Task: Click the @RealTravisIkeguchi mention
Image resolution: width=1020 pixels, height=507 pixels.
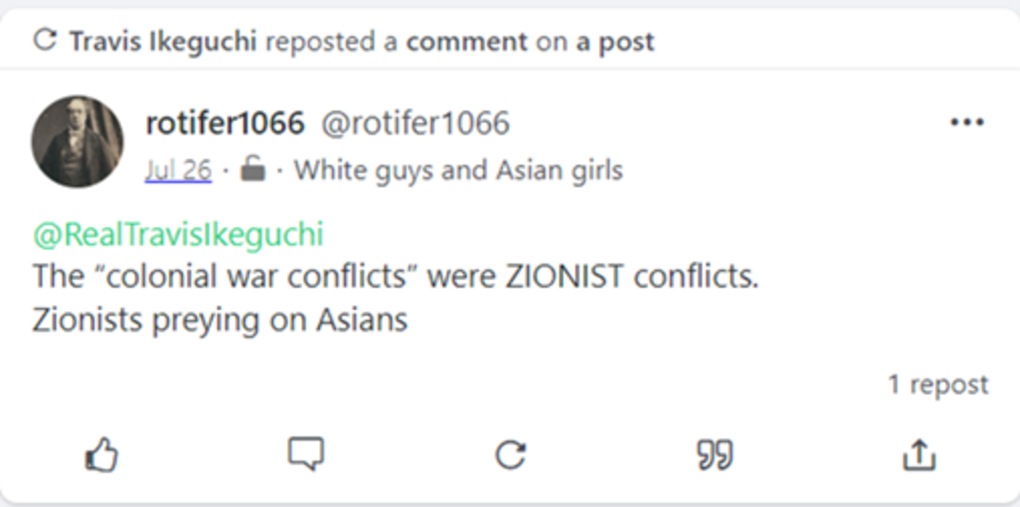Action: pyautogui.click(x=178, y=234)
